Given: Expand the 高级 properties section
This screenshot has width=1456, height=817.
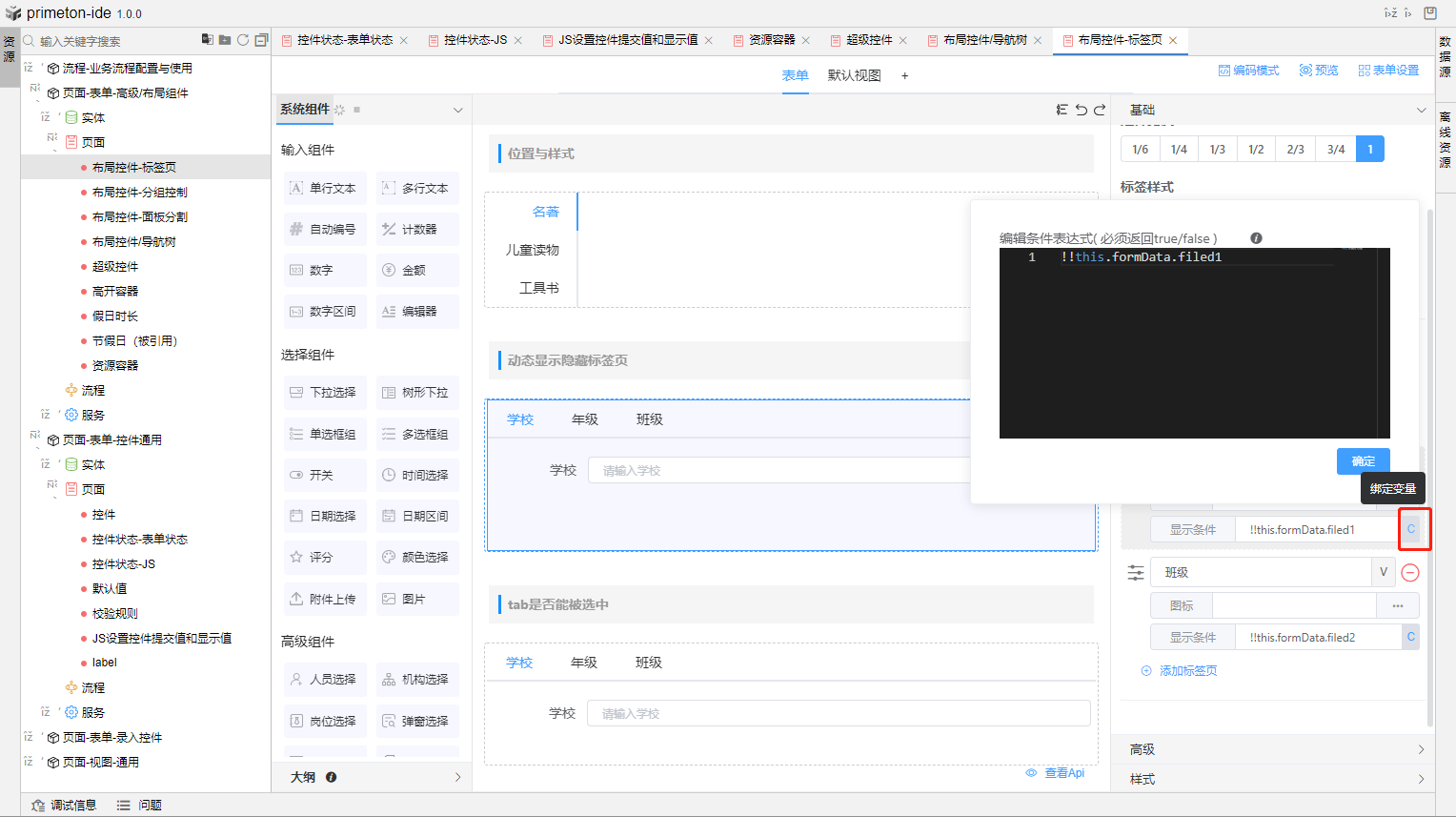Looking at the screenshot, I should pyautogui.click(x=1421, y=749).
